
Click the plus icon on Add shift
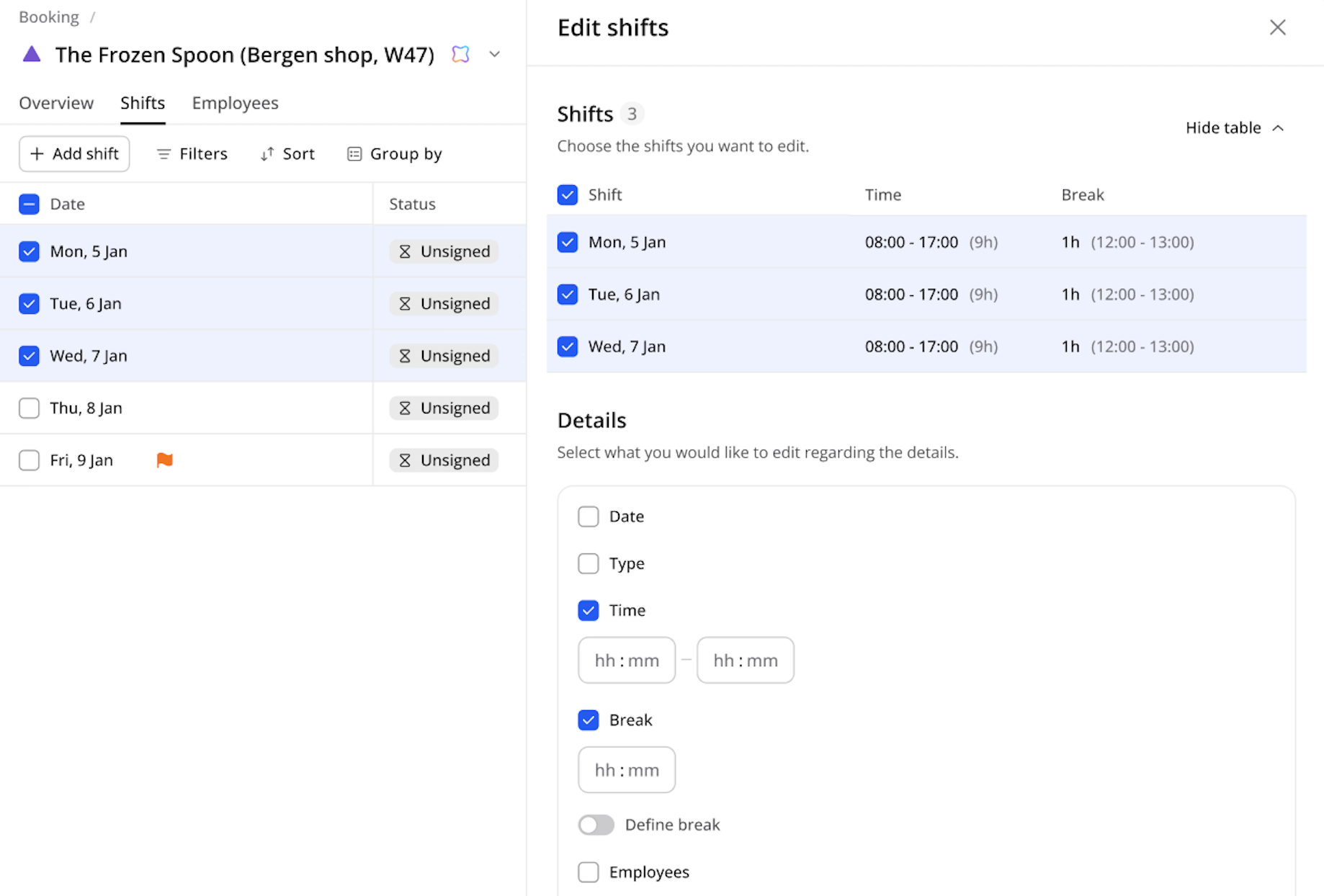(x=37, y=154)
